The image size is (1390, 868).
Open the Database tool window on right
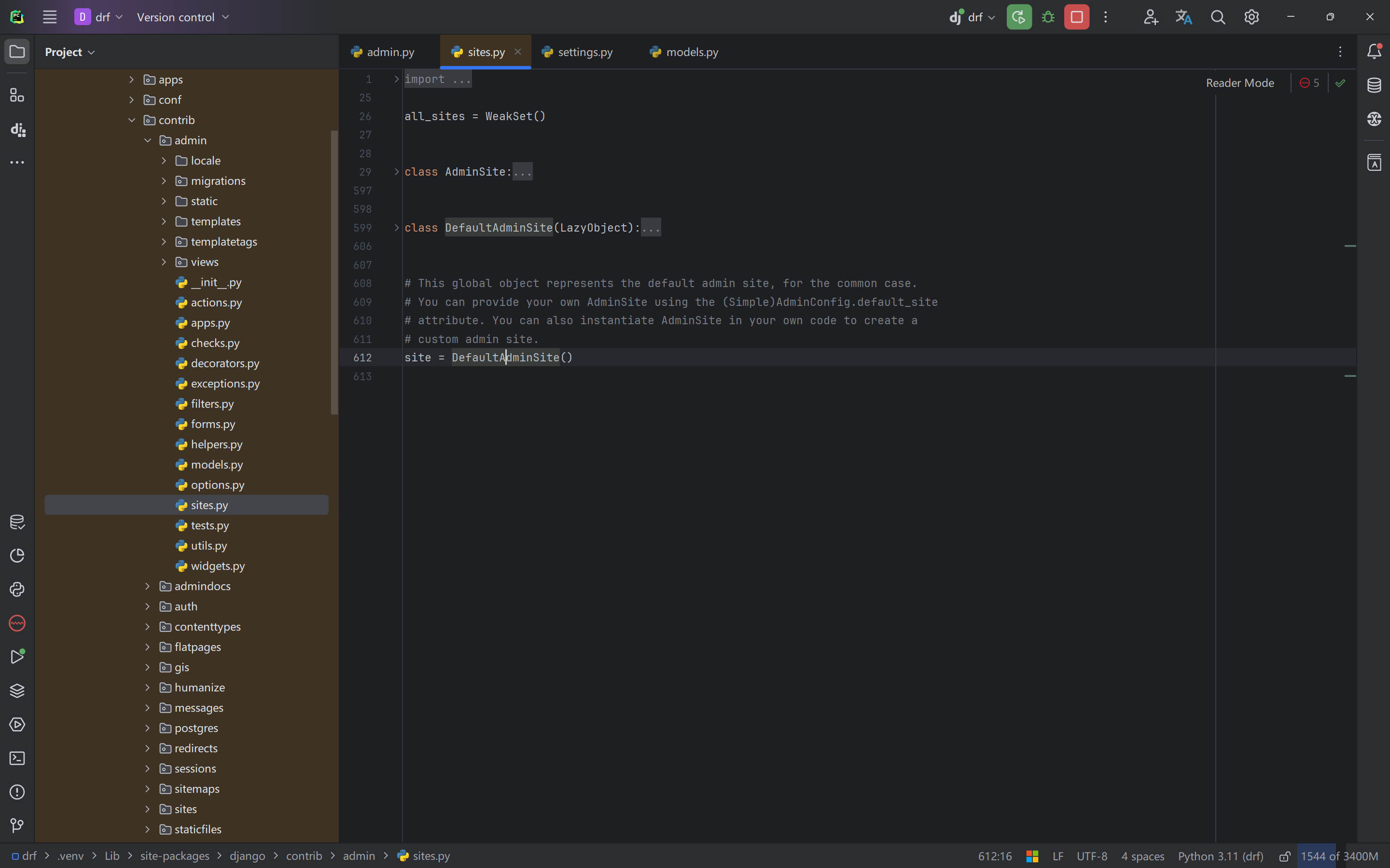coord(1374,85)
